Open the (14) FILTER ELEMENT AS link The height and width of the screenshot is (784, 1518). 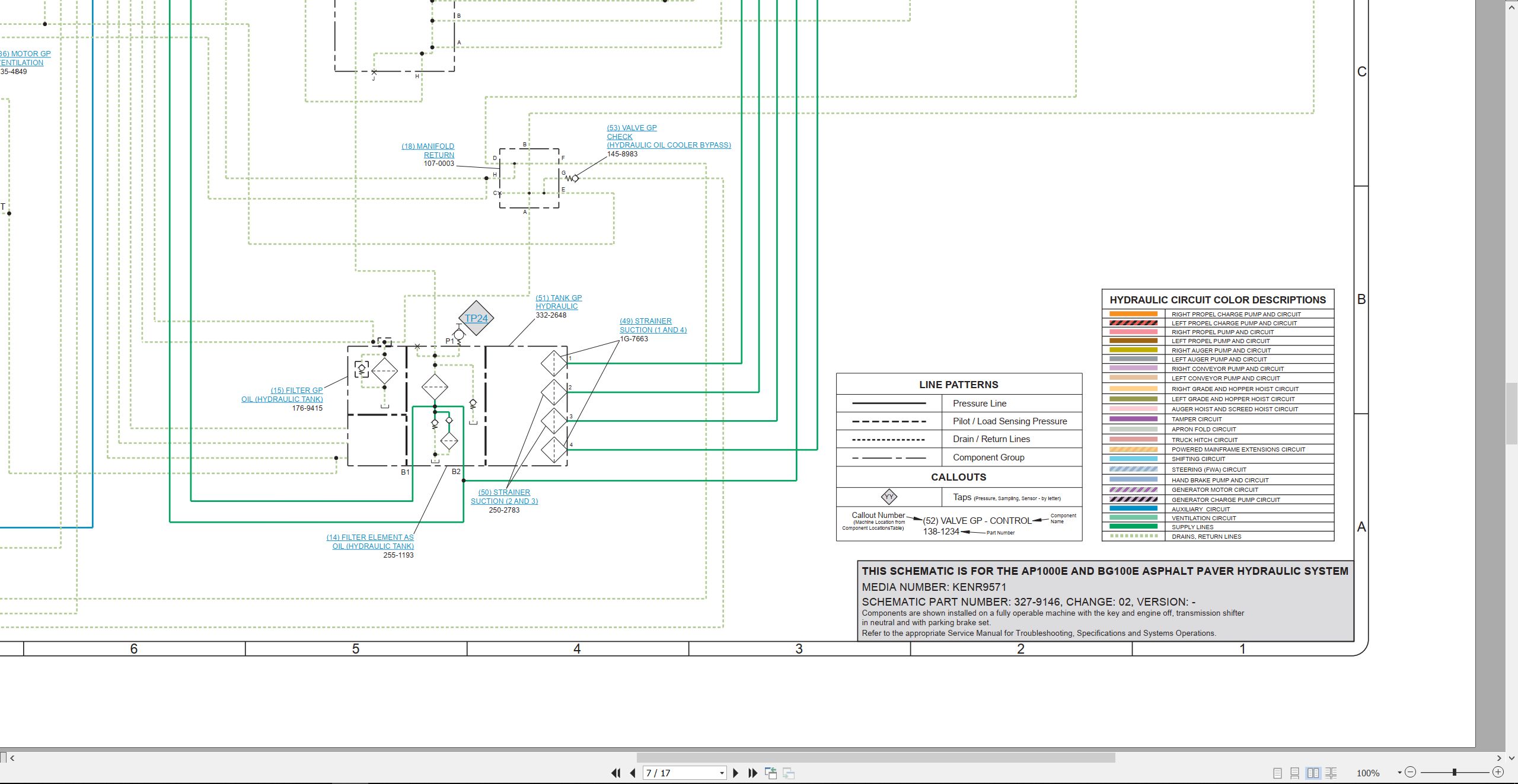tap(370, 542)
